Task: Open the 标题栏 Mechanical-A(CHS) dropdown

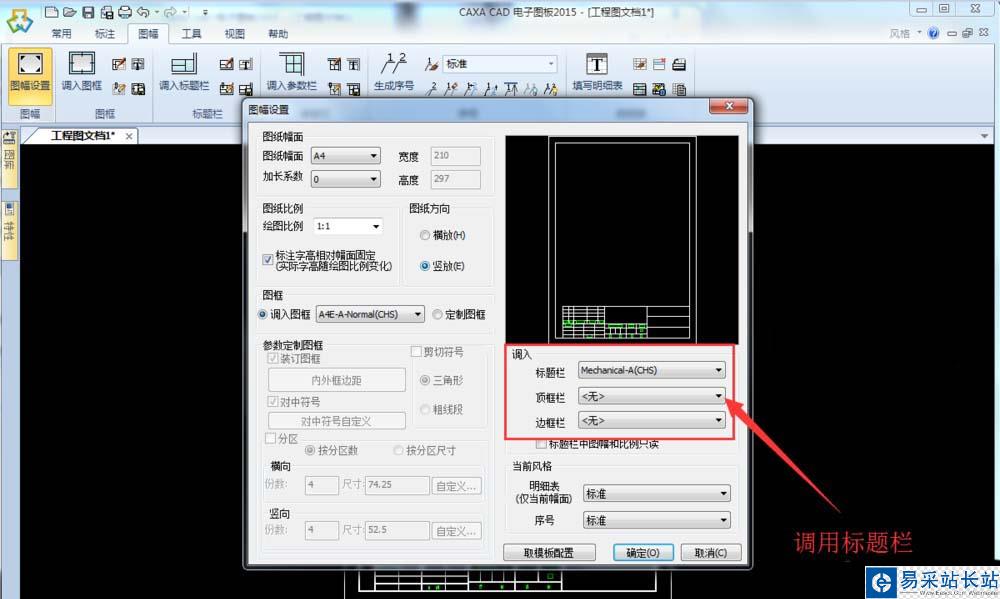Action: (x=652, y=370)
